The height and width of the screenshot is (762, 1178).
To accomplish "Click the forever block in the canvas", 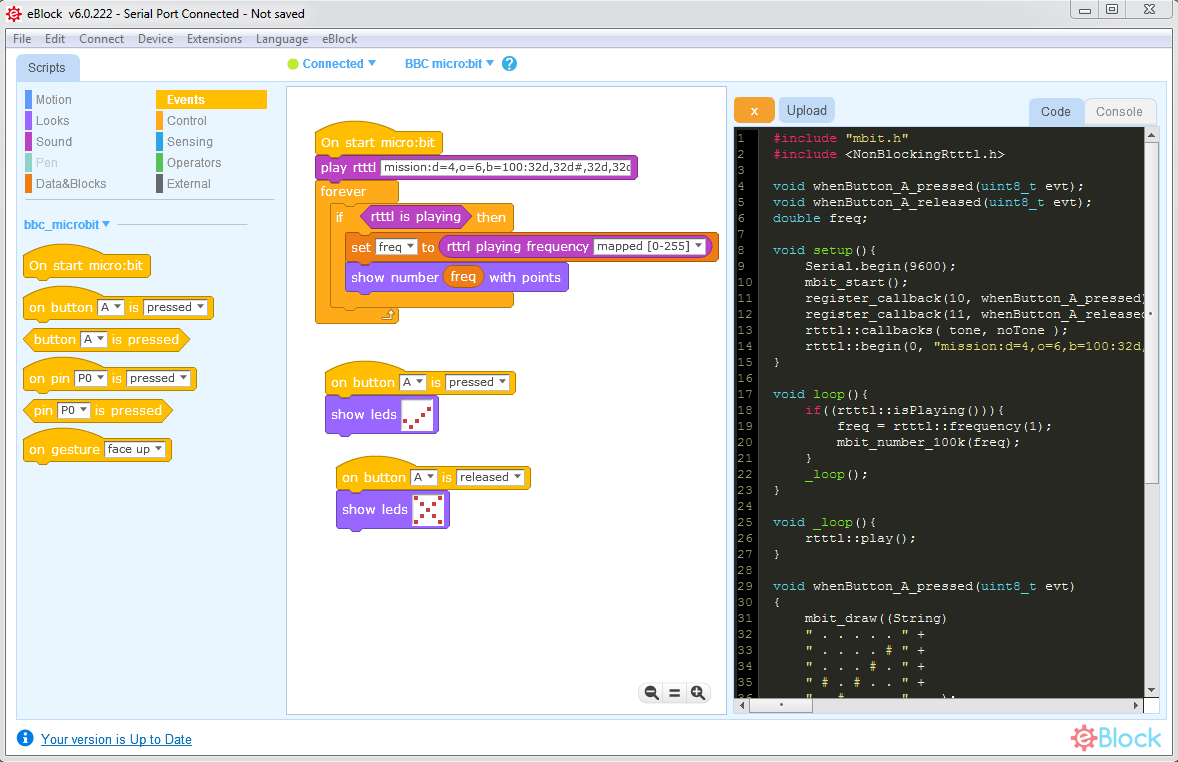I will pyautogui.click(x=343, y=192).
